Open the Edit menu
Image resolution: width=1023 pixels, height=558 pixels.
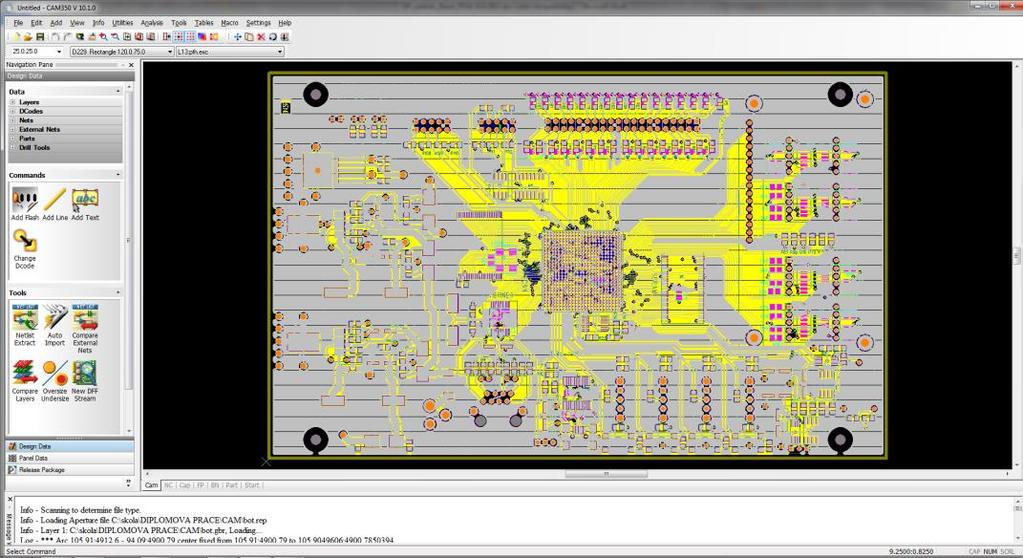[x=37, y=23]
